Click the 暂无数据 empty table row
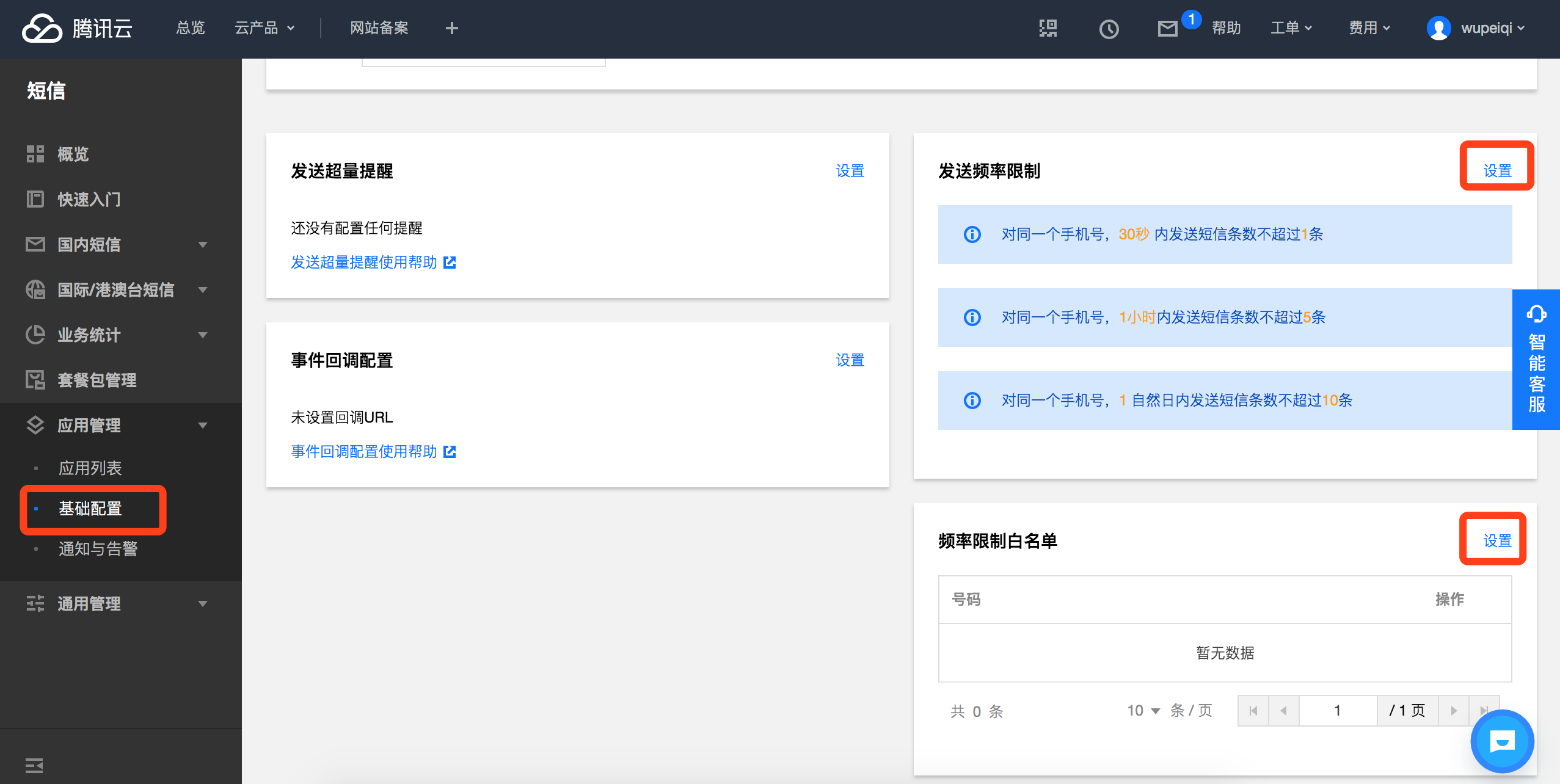 [x=1225, y=653]
